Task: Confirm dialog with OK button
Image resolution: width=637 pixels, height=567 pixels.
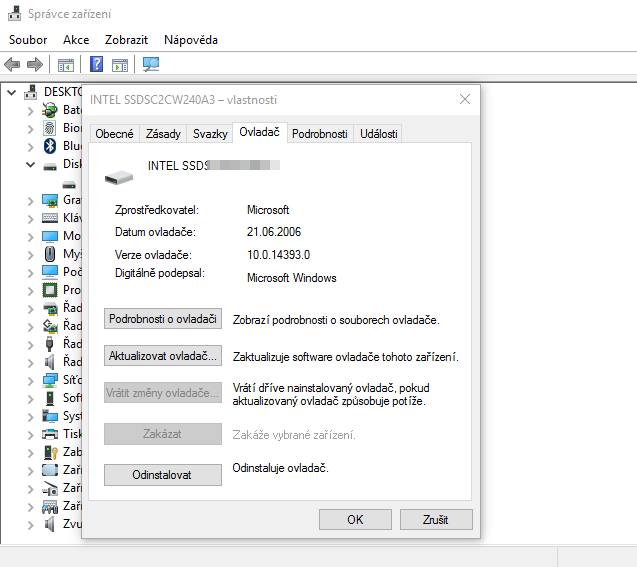Action: coord(355,519)
